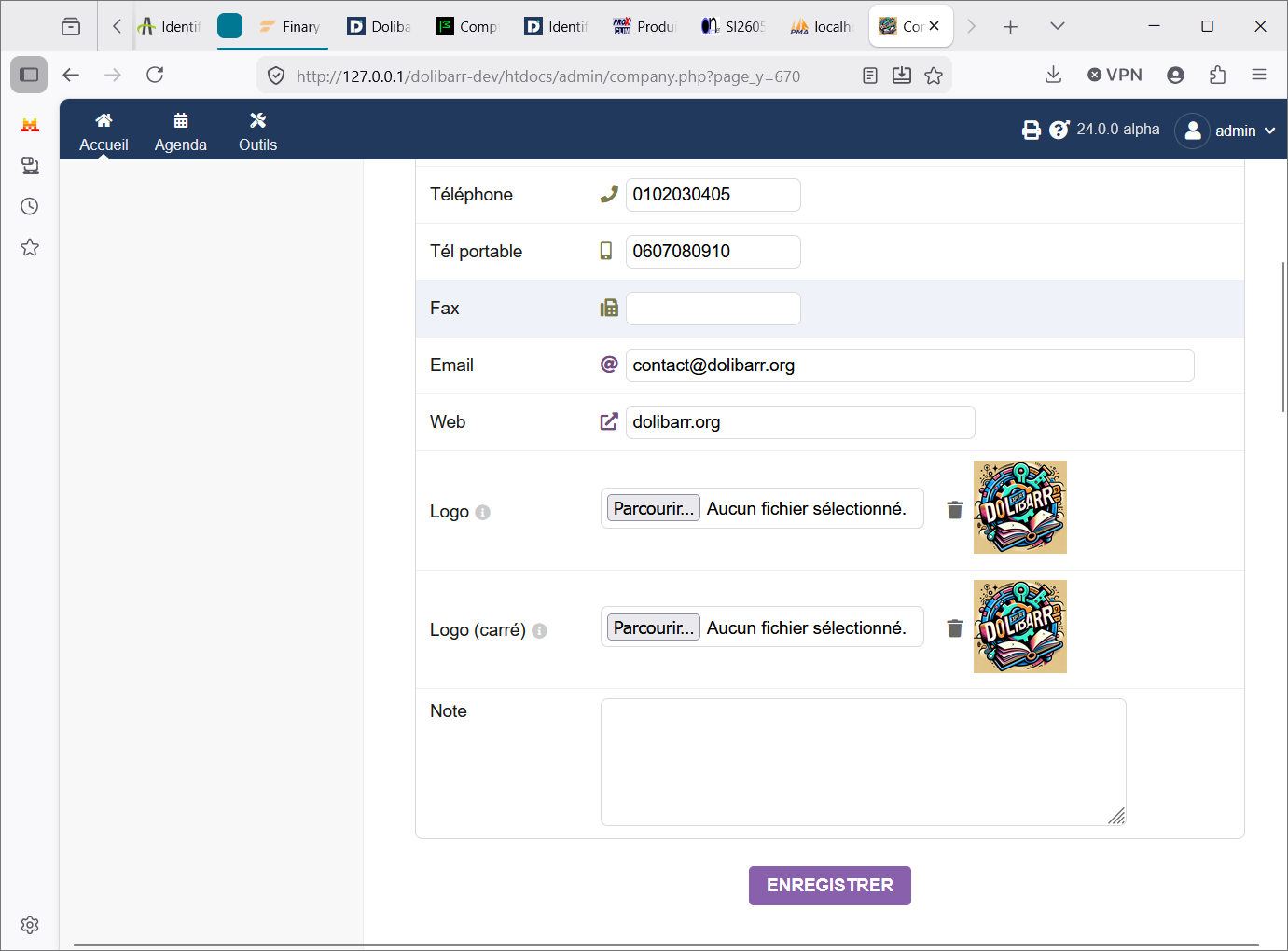Open the admin user avatar icon
The height and width of the screenshot is (951, 1288).
pyautogui.click(x=1192, y=131)
